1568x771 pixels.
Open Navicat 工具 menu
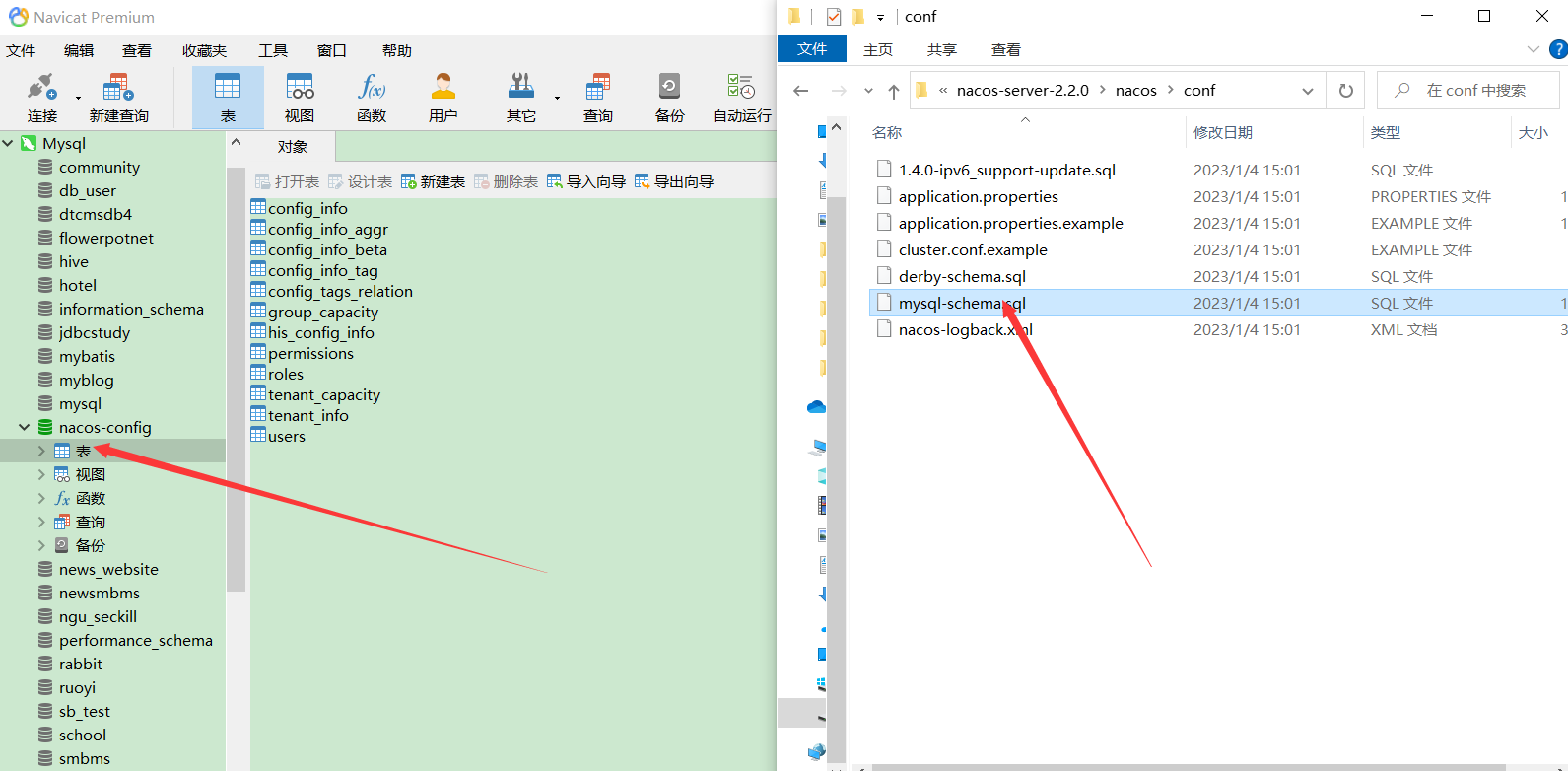click(273, 50)
